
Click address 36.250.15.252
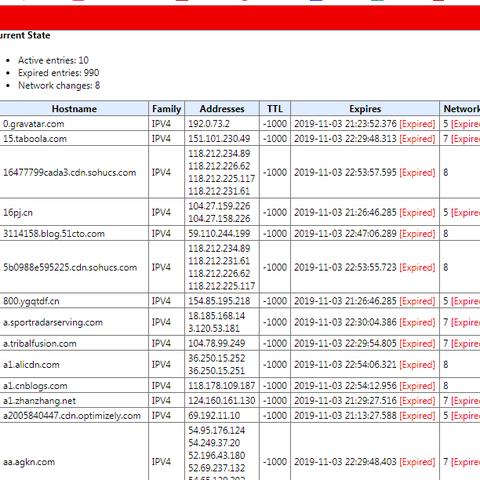click(217, 358)
